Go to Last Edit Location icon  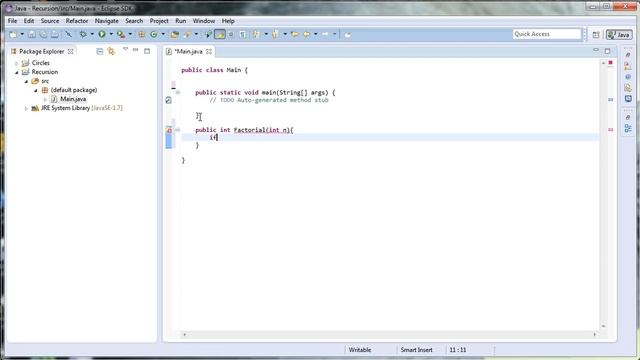coord(294,35)
